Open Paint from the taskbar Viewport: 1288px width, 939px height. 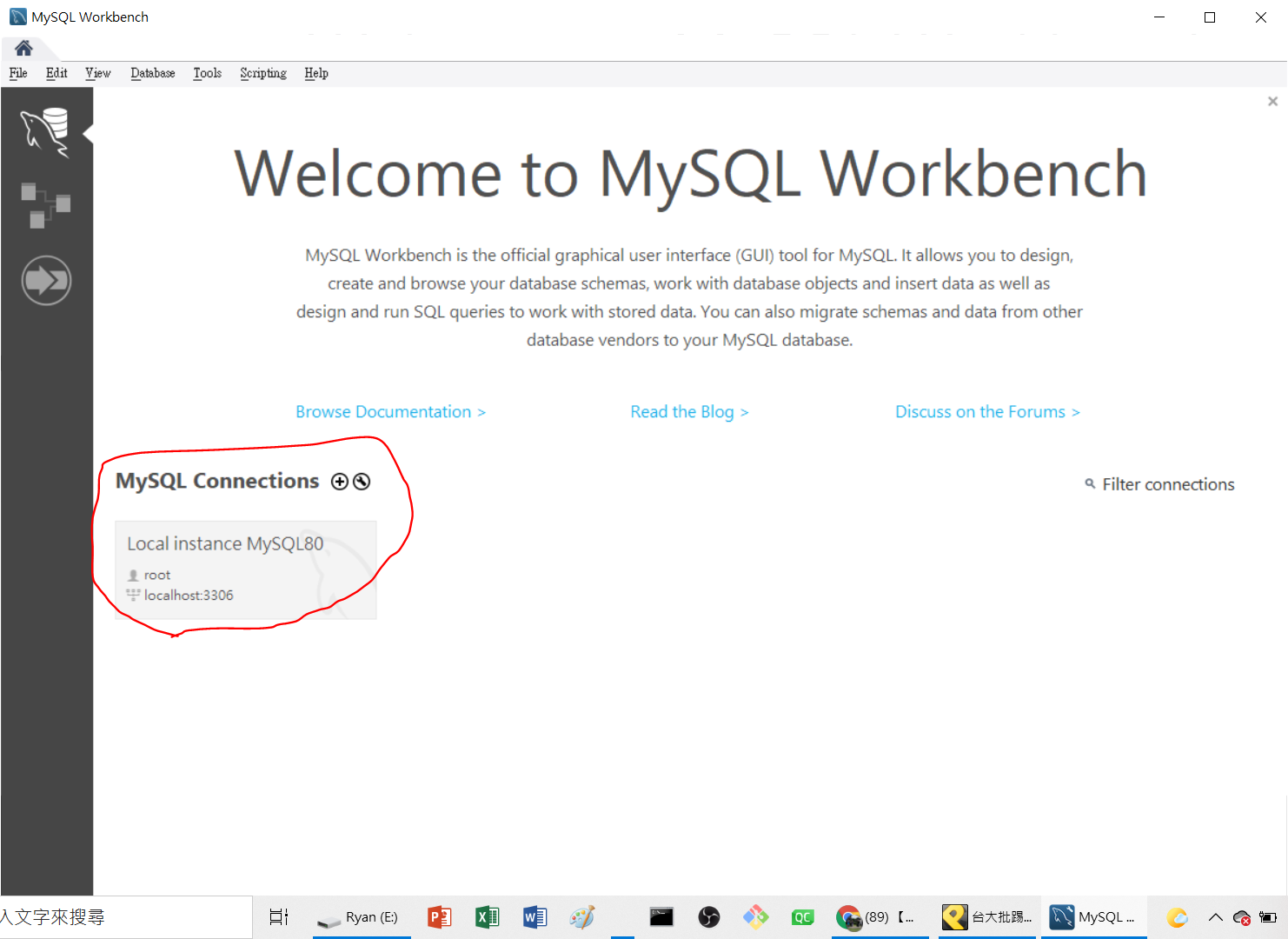click(x=581, y=917)
